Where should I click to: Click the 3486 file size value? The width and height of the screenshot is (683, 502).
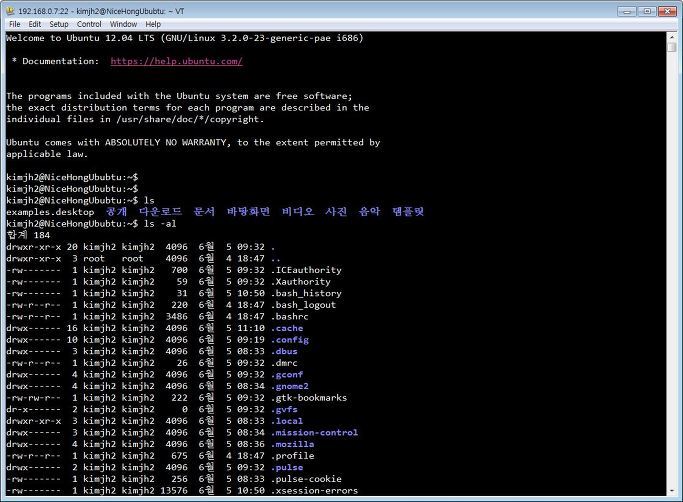click(176, 317)
